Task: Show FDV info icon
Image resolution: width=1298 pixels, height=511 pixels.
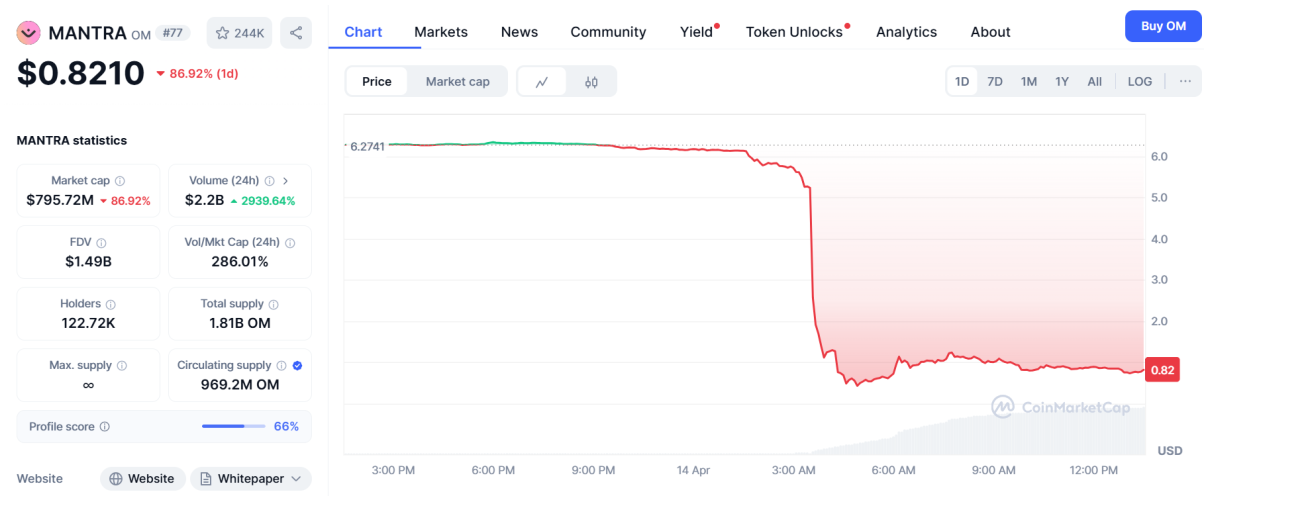Action: click(x=101, y=243)
